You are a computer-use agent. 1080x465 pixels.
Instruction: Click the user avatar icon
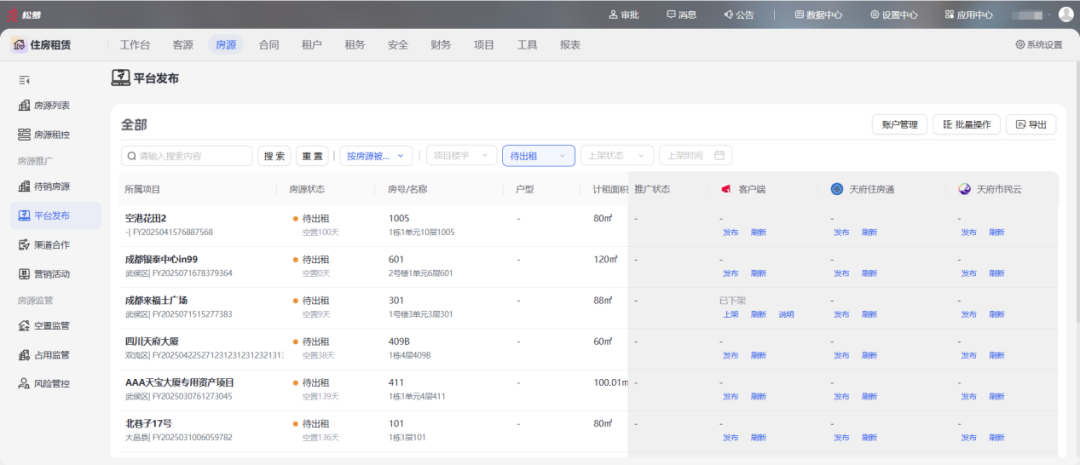[1066, 14]
